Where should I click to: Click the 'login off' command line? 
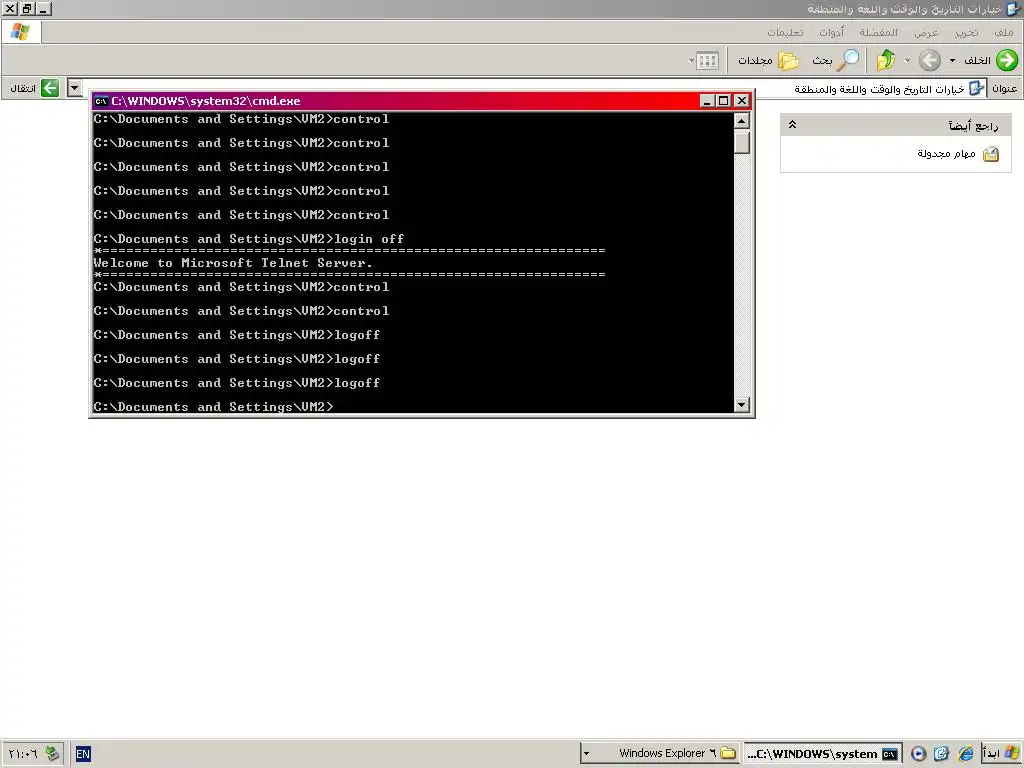(x=249, y=239)
